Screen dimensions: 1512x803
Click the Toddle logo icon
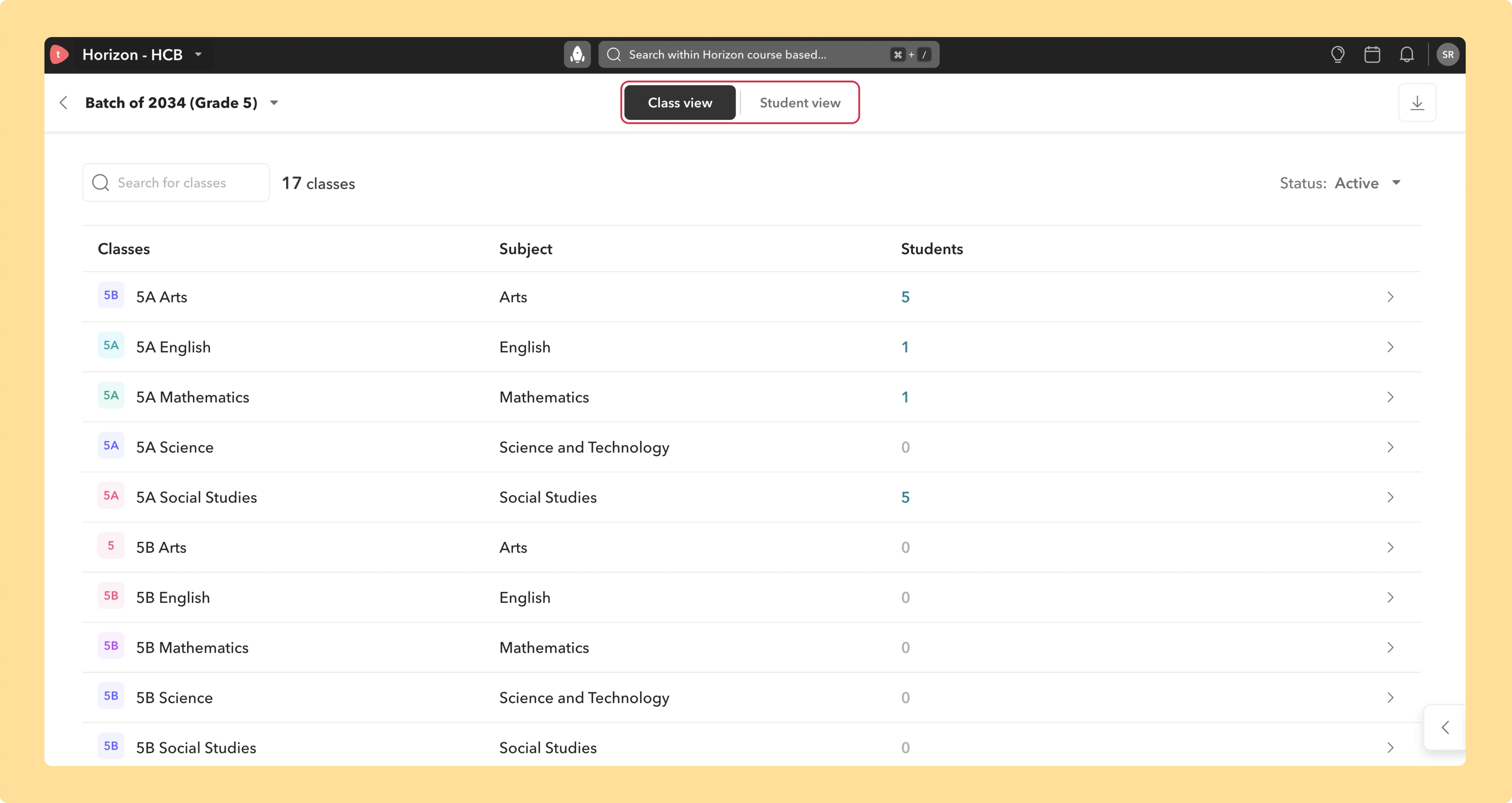click(59, 55)
